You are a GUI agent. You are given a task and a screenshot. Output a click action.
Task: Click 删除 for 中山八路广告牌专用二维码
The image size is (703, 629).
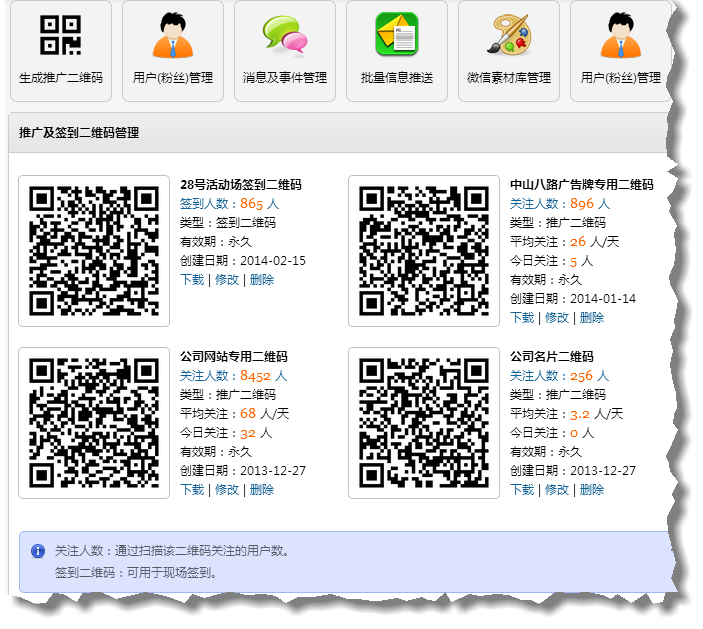tap(592, 318)
